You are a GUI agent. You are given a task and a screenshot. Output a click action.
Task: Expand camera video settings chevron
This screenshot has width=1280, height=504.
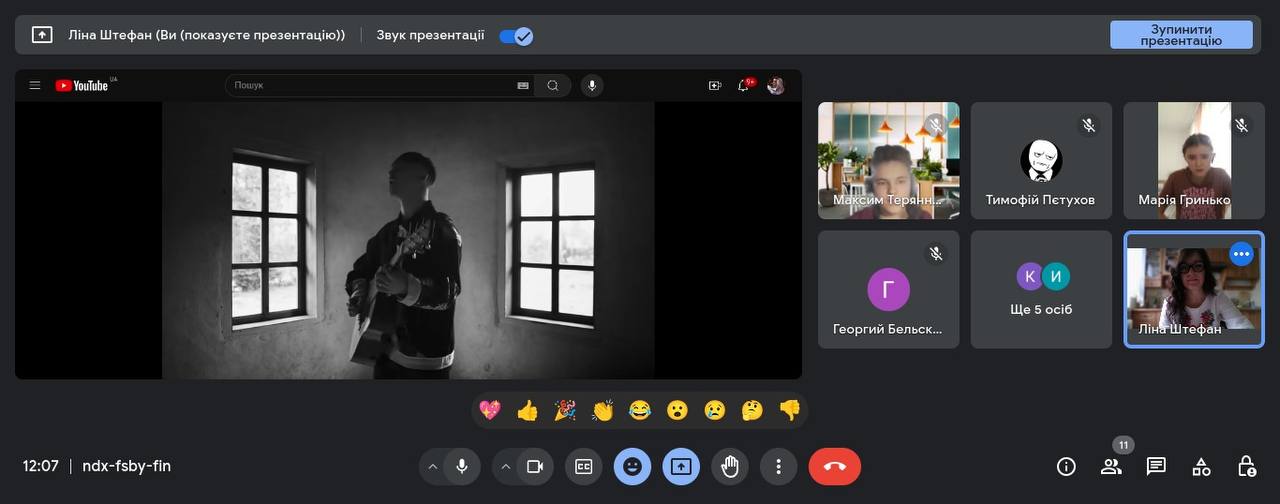[505, 466]
